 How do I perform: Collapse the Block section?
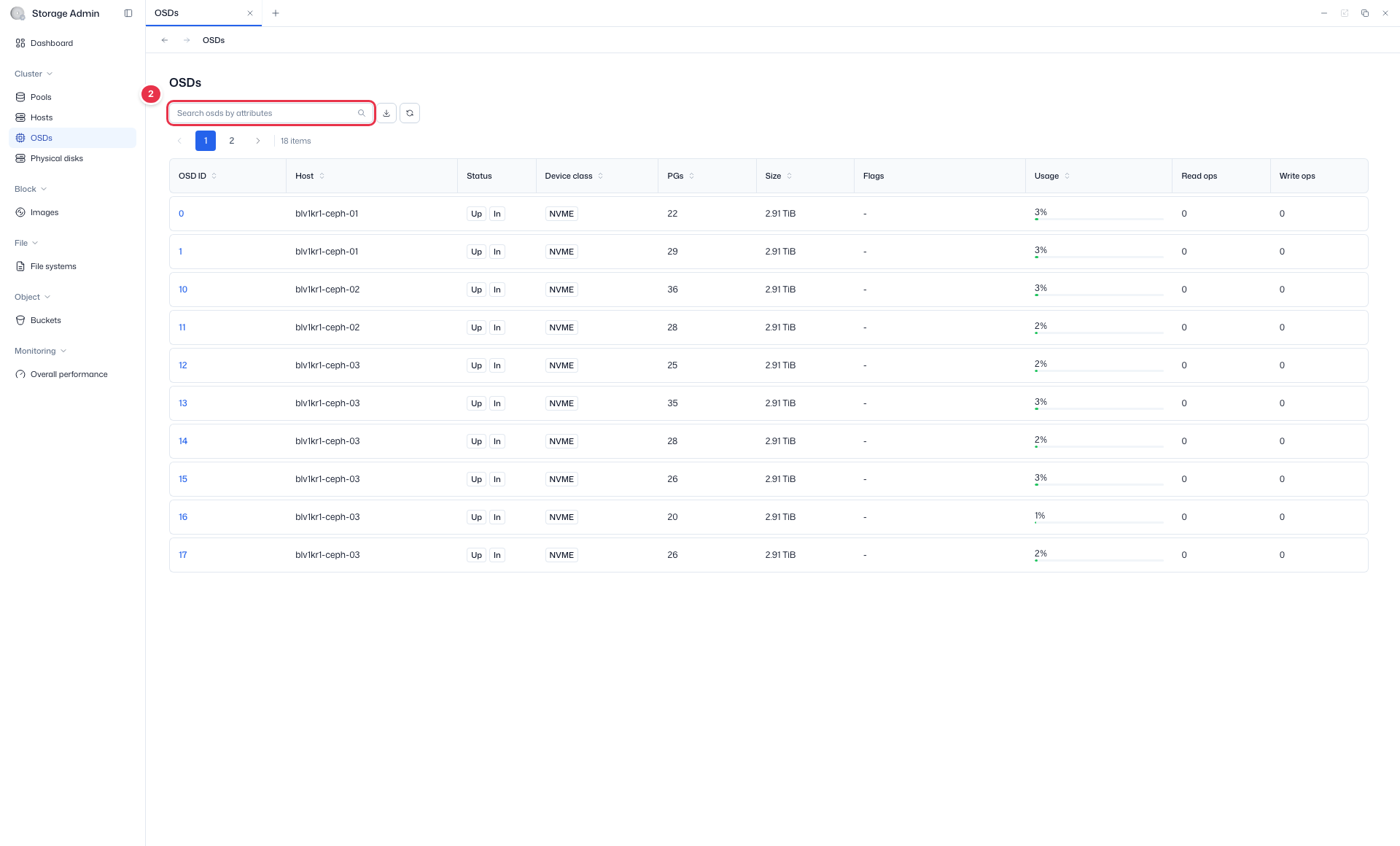pyautogui.click(x=31, y=189)
